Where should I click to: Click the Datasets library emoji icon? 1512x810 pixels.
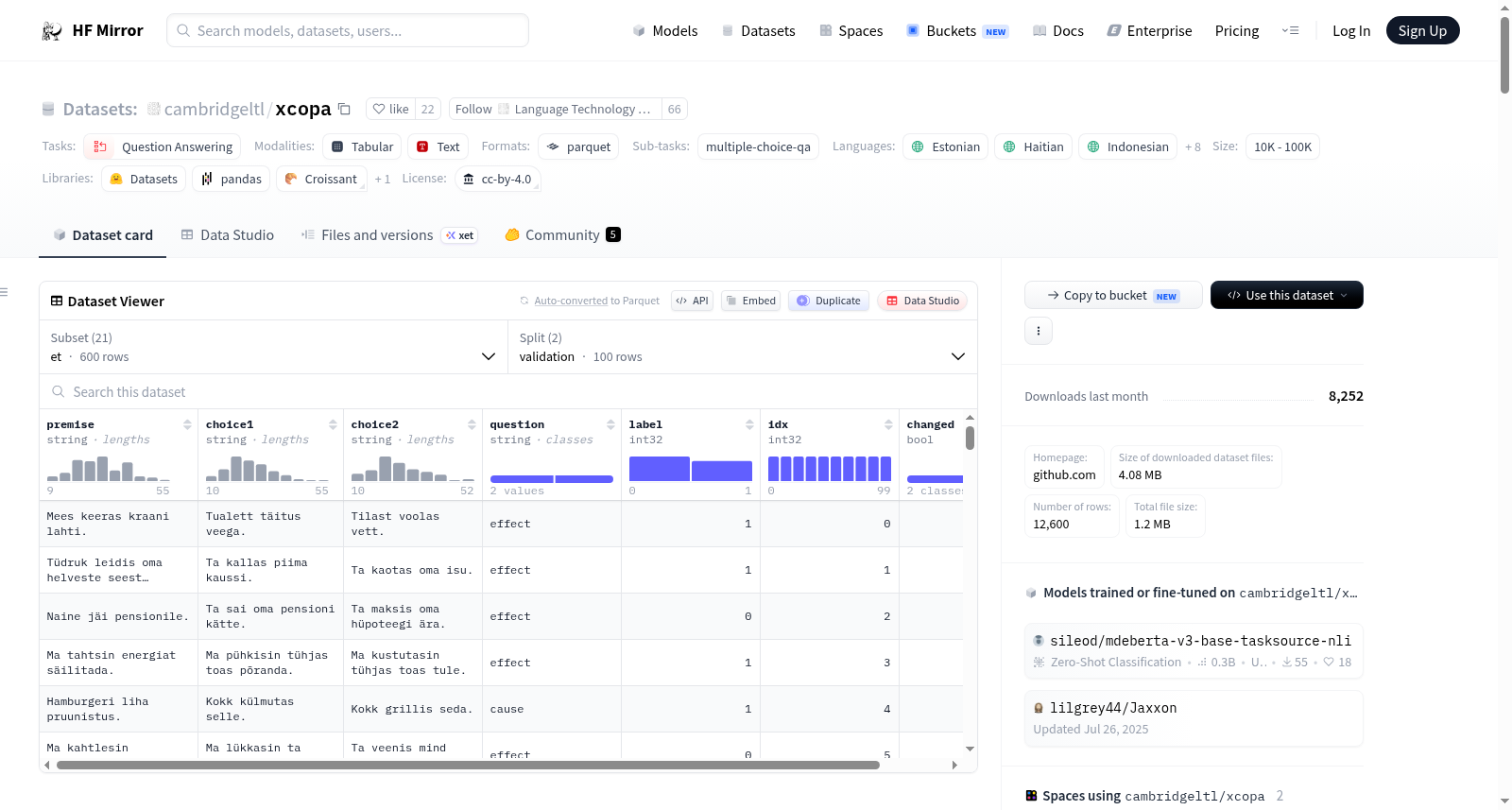point(116,179)
